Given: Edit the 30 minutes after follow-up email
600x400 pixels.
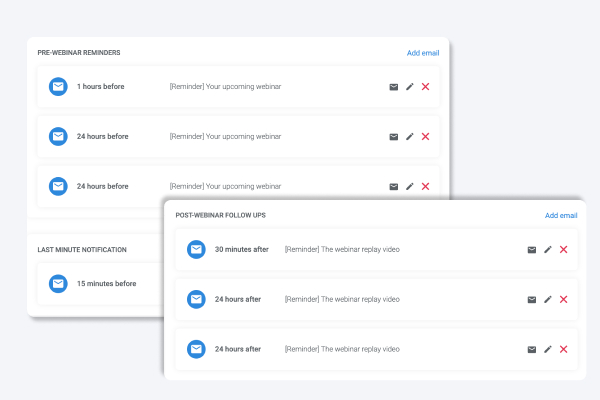Looking at the screenshot, I should coord(548,249).
